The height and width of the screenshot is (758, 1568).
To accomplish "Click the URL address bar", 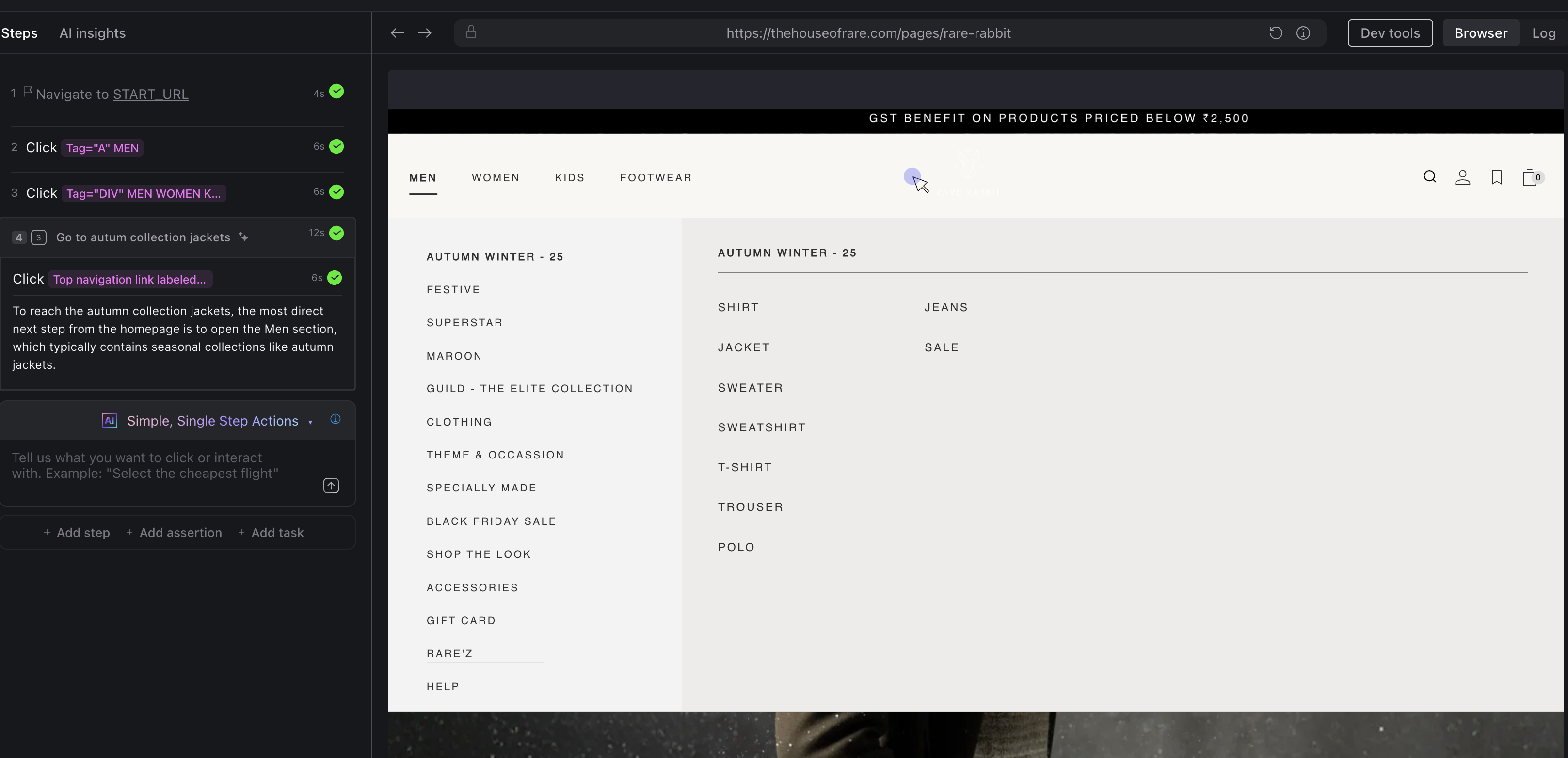I will pos(868,33).
